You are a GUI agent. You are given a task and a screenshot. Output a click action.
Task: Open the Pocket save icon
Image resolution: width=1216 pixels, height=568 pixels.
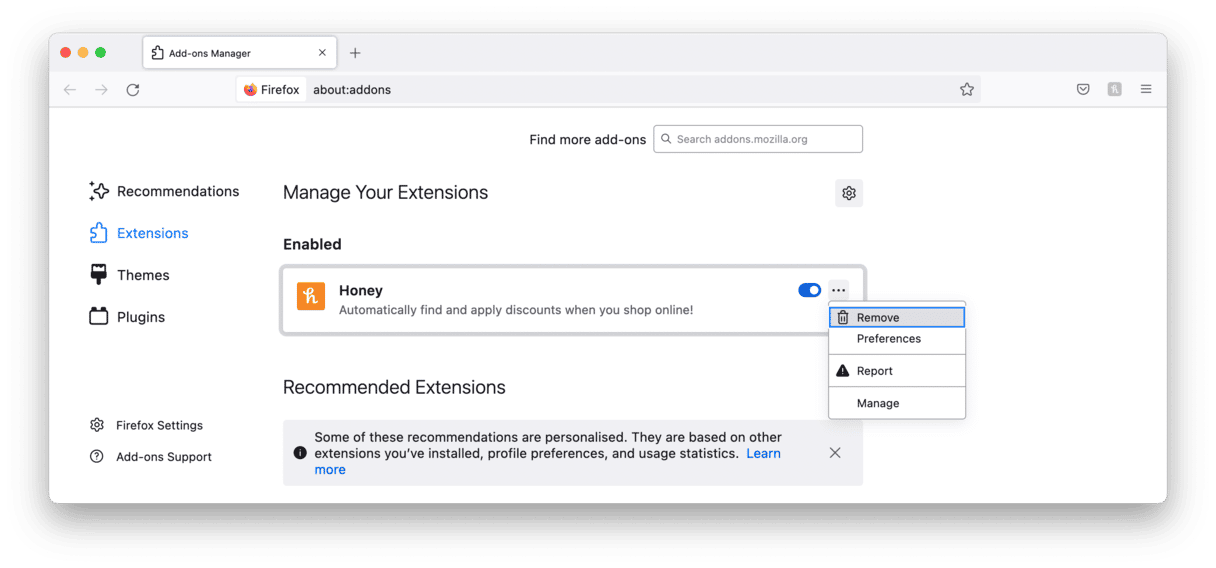[1083, 90]
